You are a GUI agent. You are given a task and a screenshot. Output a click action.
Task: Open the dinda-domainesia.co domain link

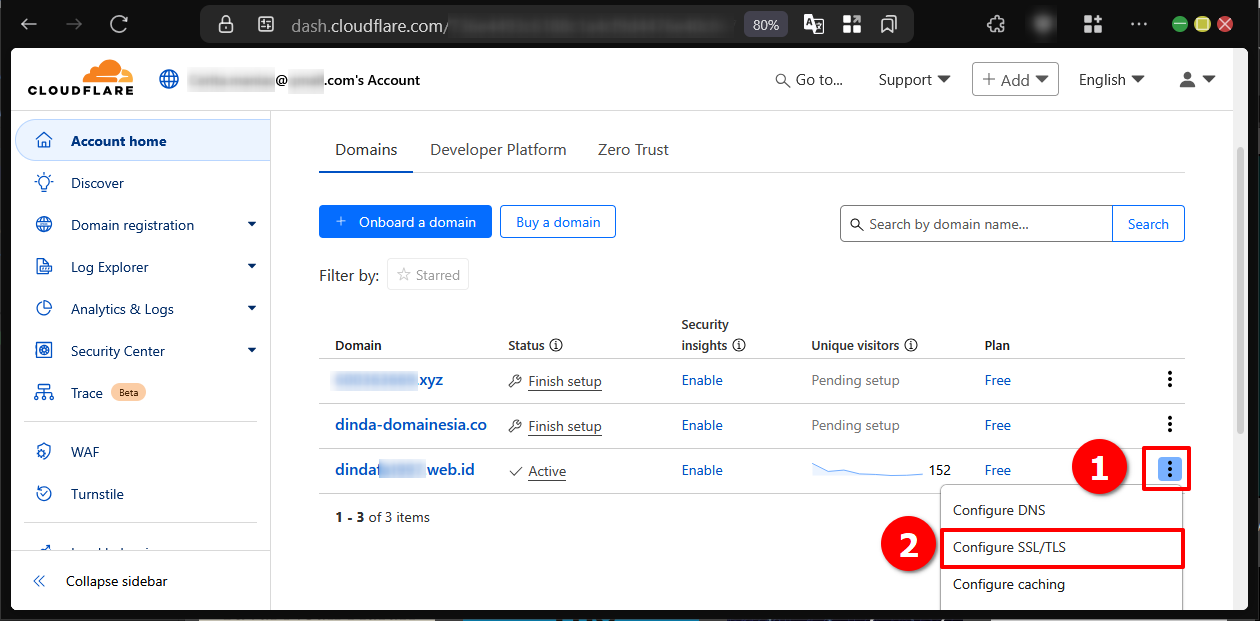pos(411,425)
